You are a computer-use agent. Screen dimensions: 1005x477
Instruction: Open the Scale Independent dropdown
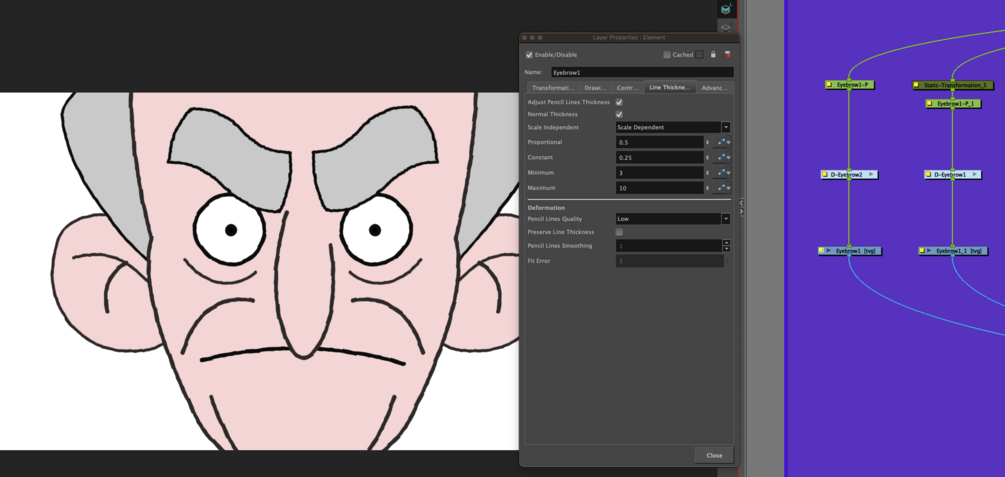[673, 127]
